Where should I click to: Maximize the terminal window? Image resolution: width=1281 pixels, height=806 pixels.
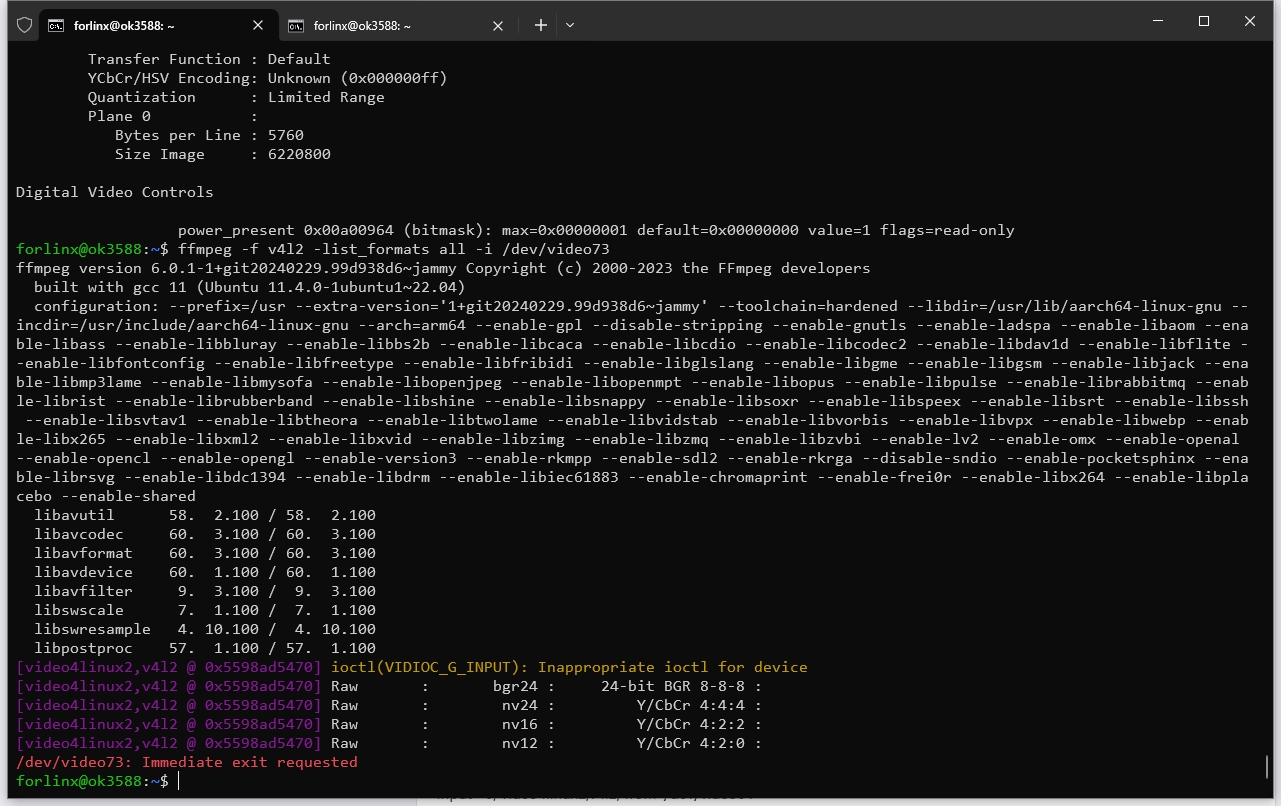tap(1204, 21)
